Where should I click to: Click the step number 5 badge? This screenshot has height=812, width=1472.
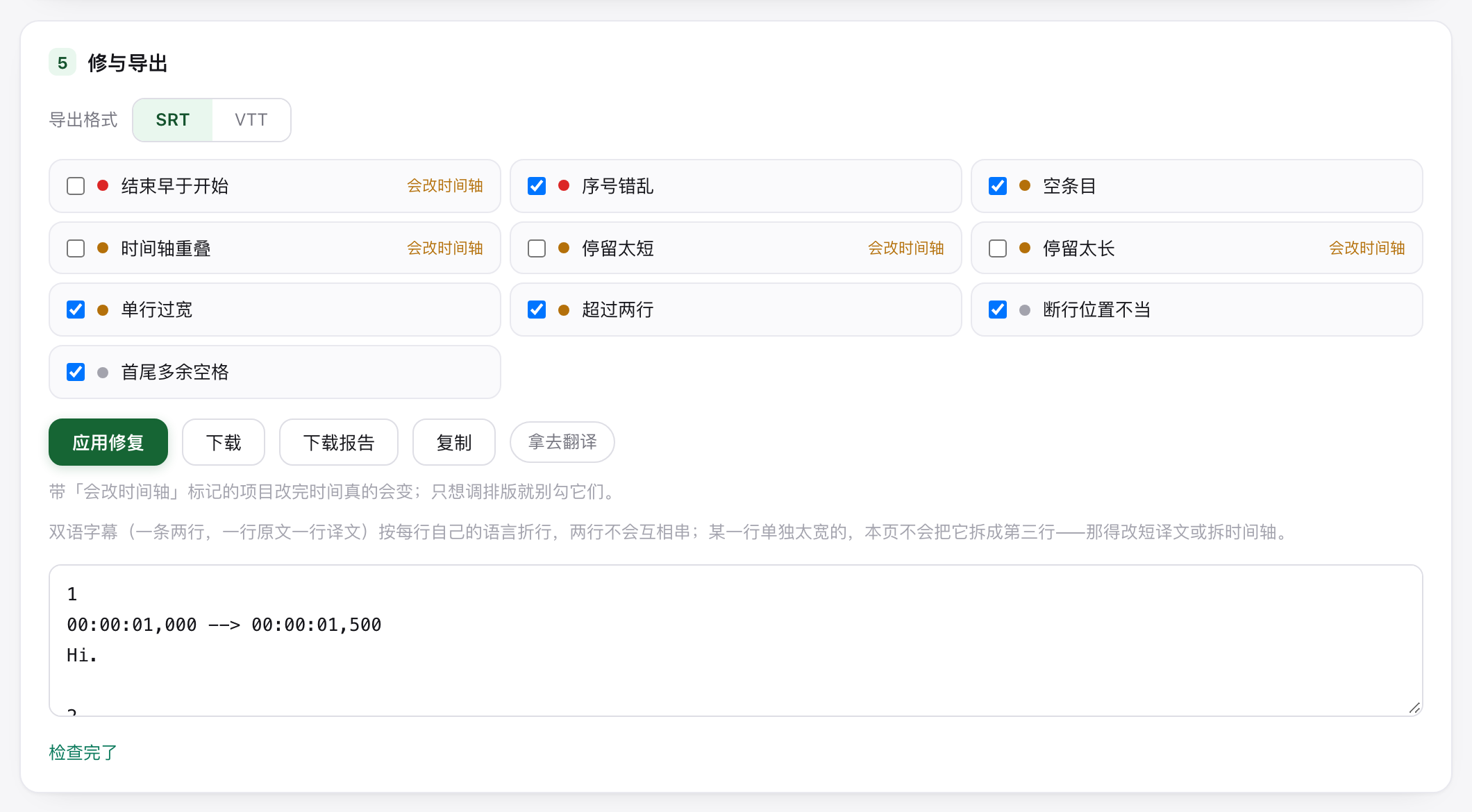(x=62, y=62)
